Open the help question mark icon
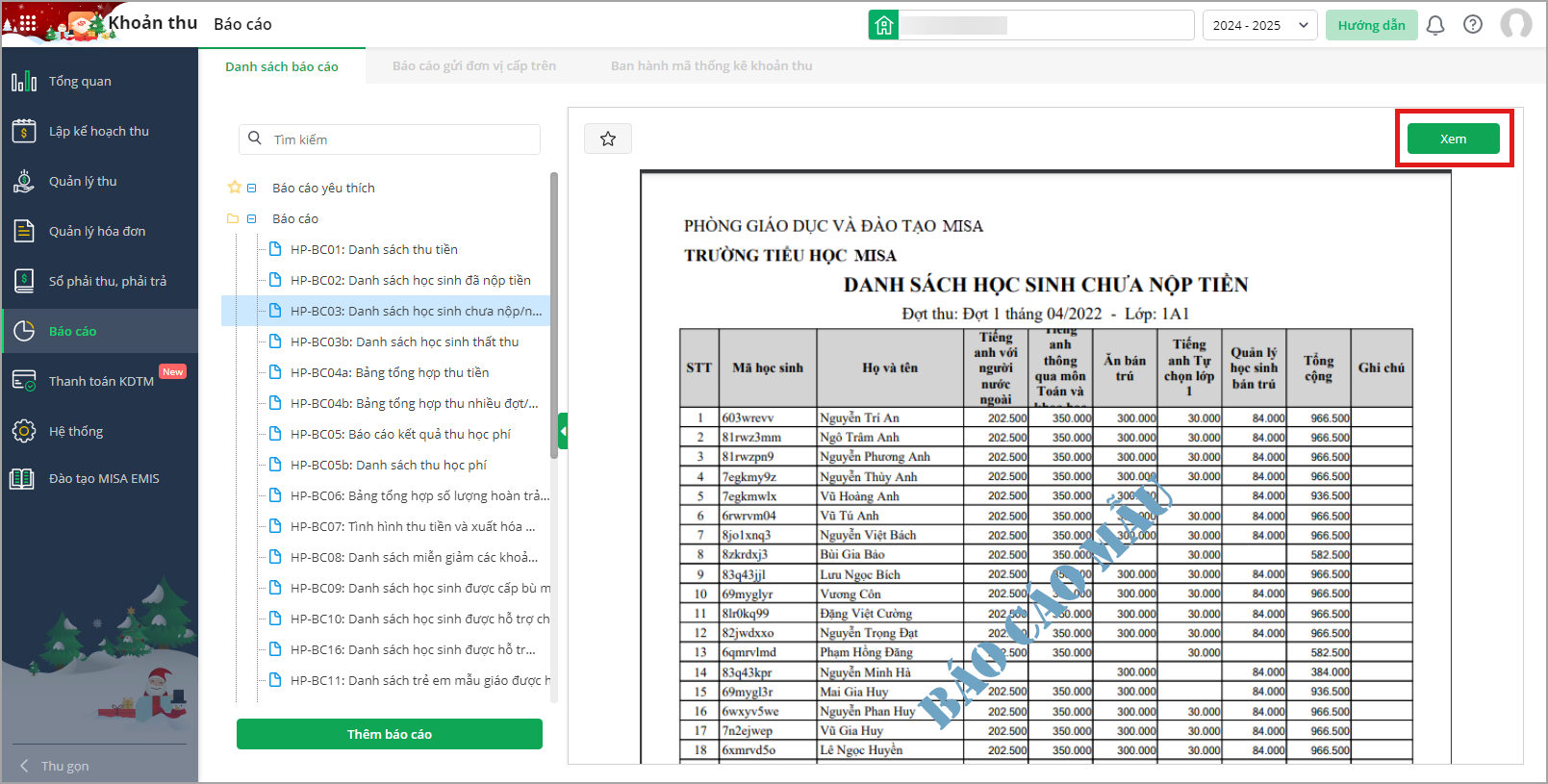Screen dimensions: 1548x784 point(1473,24)
